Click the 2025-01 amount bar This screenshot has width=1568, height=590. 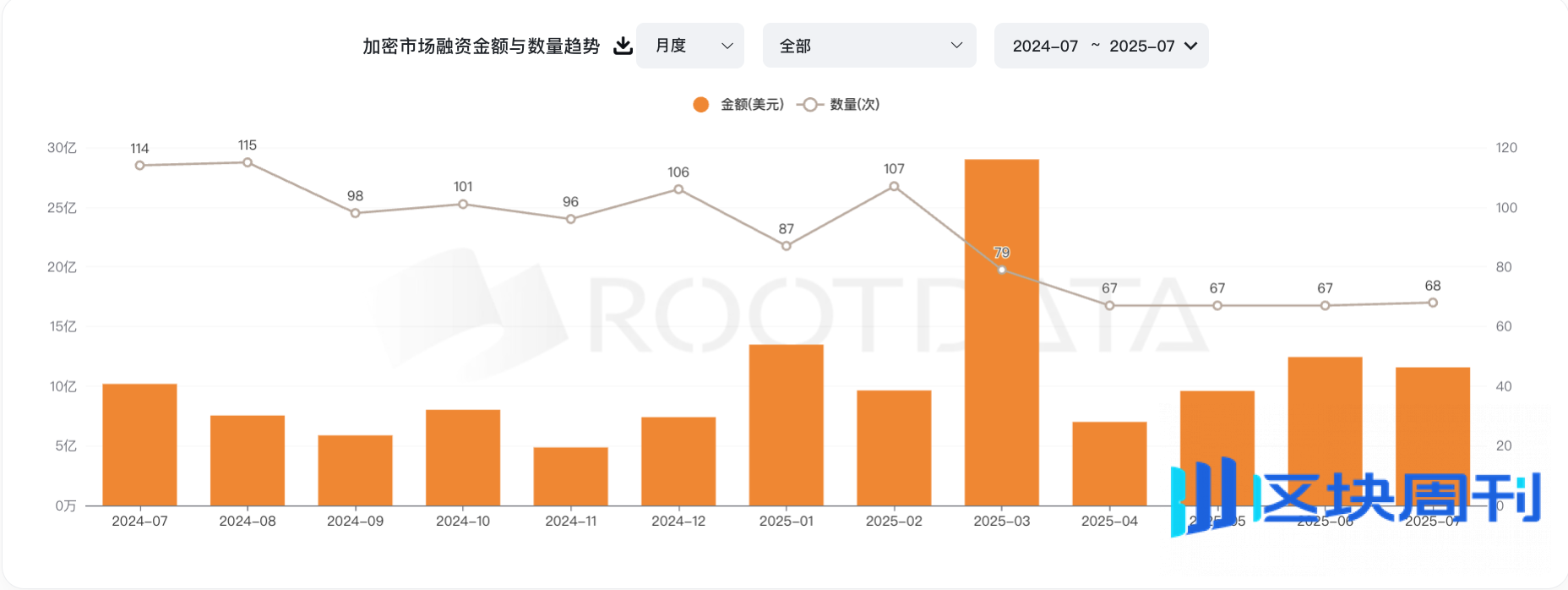(x=787, y=425)
